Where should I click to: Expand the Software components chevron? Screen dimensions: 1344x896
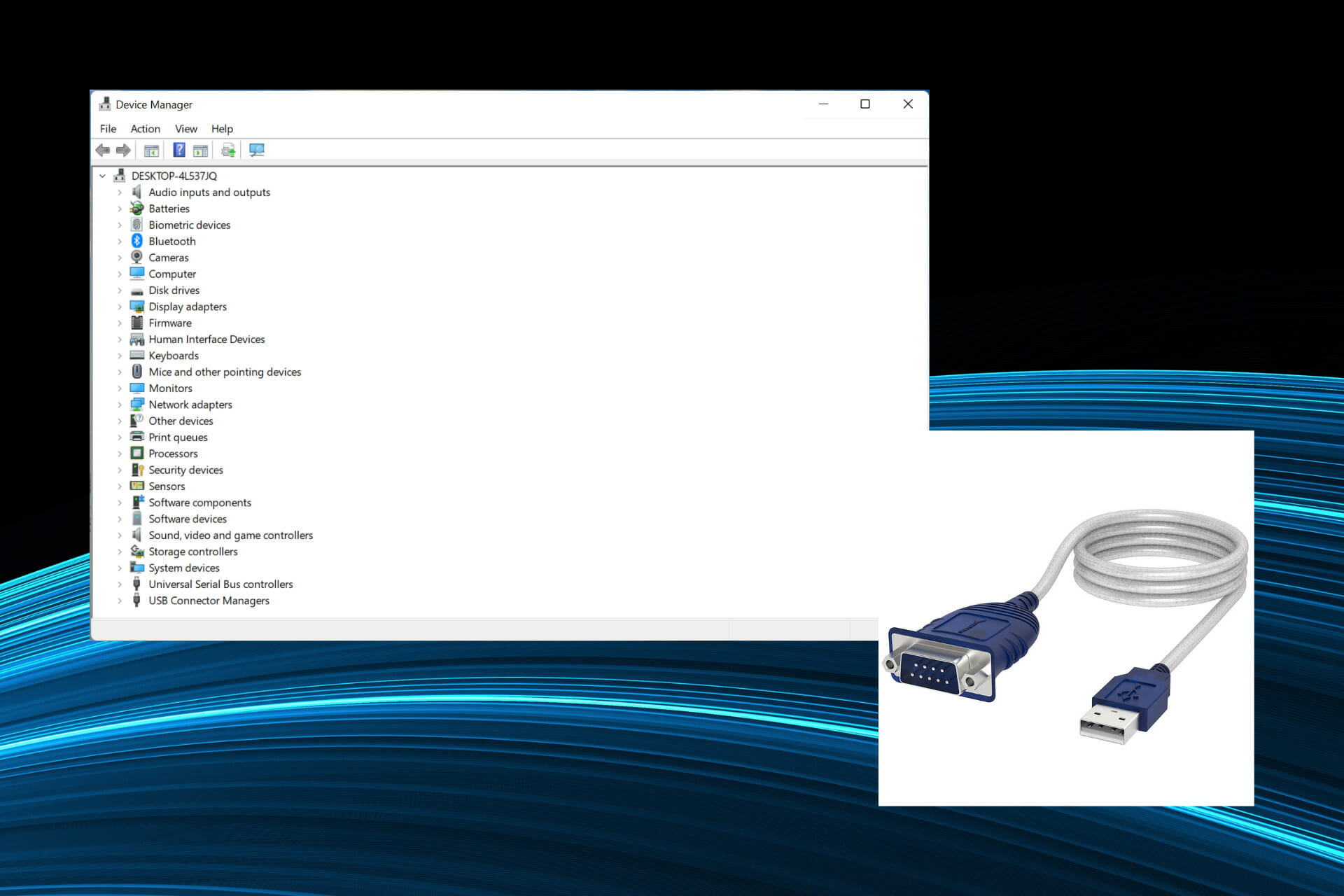pos(120,502)
